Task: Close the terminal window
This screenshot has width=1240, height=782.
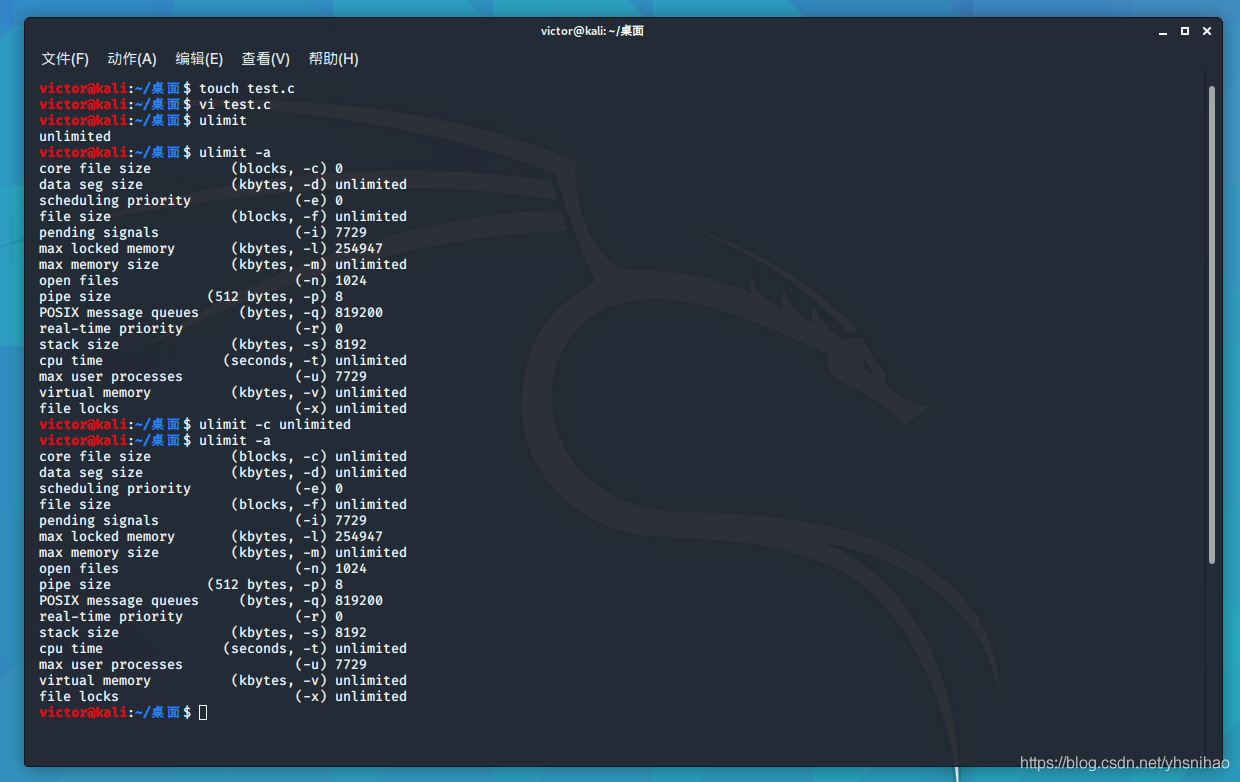Action: pos(1207,31)
